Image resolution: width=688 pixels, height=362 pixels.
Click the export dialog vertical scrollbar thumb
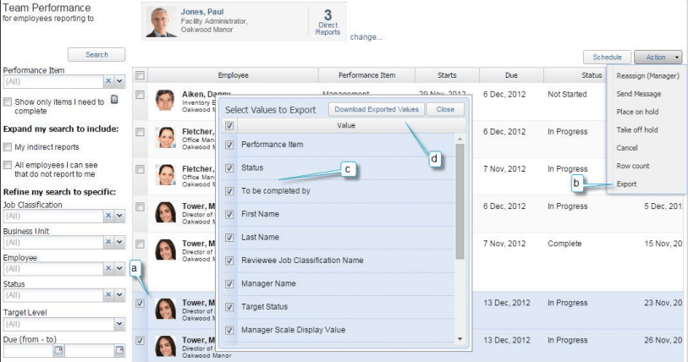(x=460, y=202)
